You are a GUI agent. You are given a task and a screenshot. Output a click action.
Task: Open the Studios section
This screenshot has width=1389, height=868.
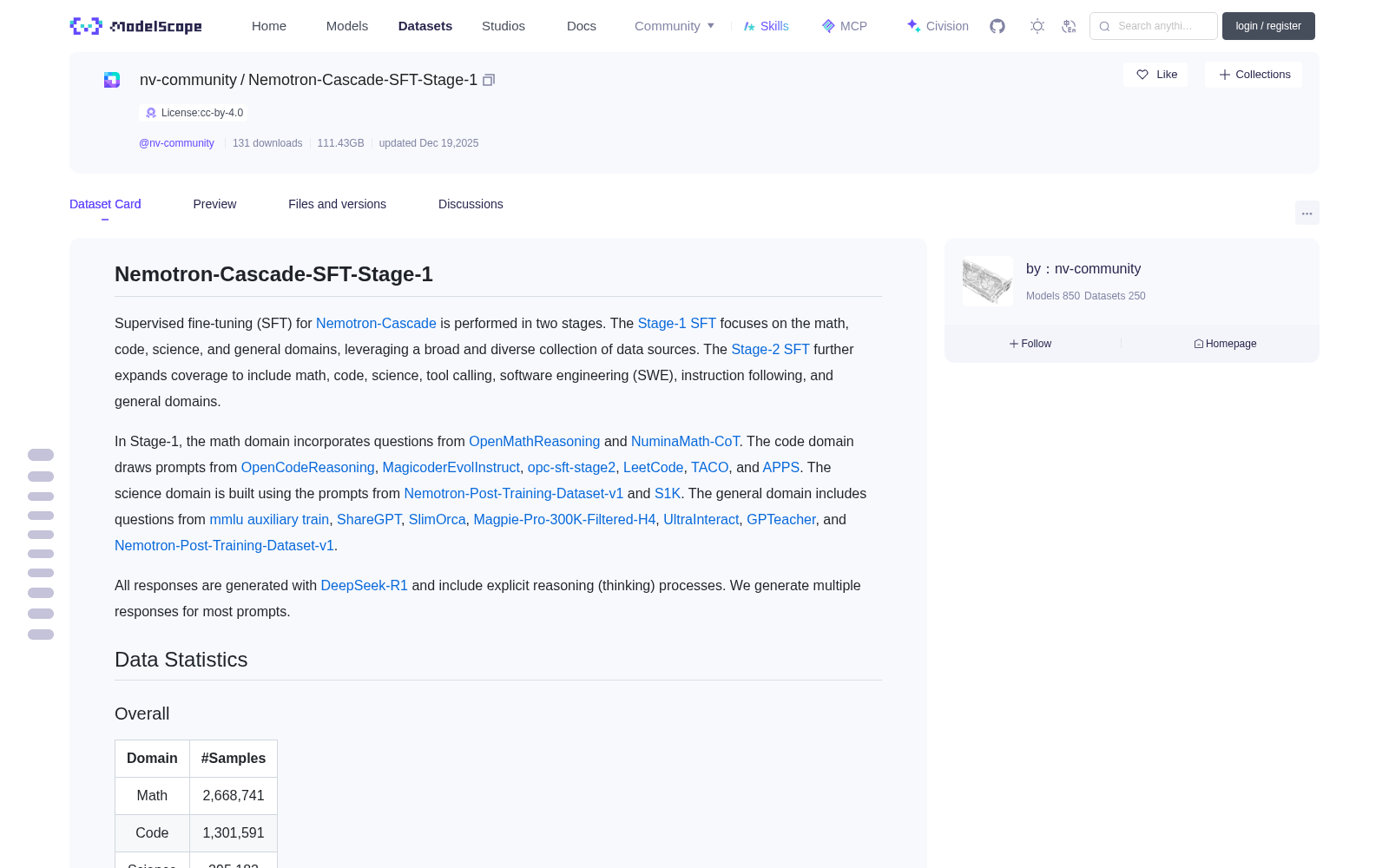pos(504,26)
